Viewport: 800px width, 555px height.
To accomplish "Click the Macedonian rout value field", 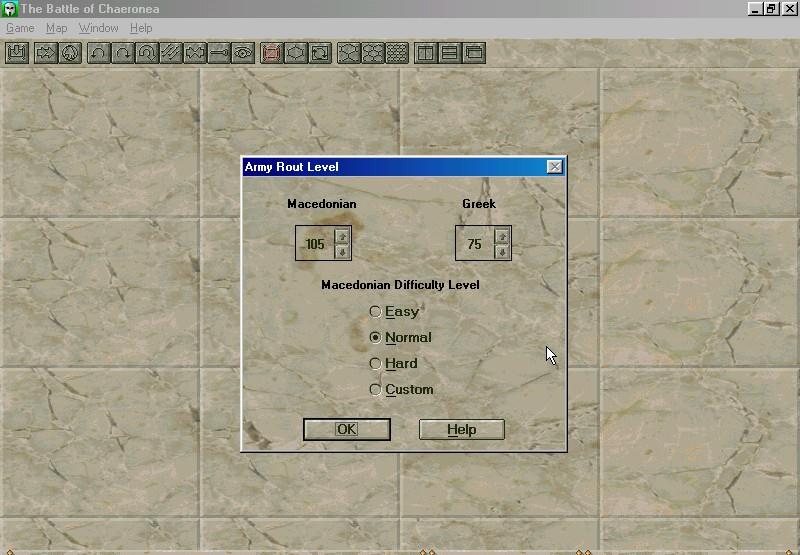I will point(316,244).
